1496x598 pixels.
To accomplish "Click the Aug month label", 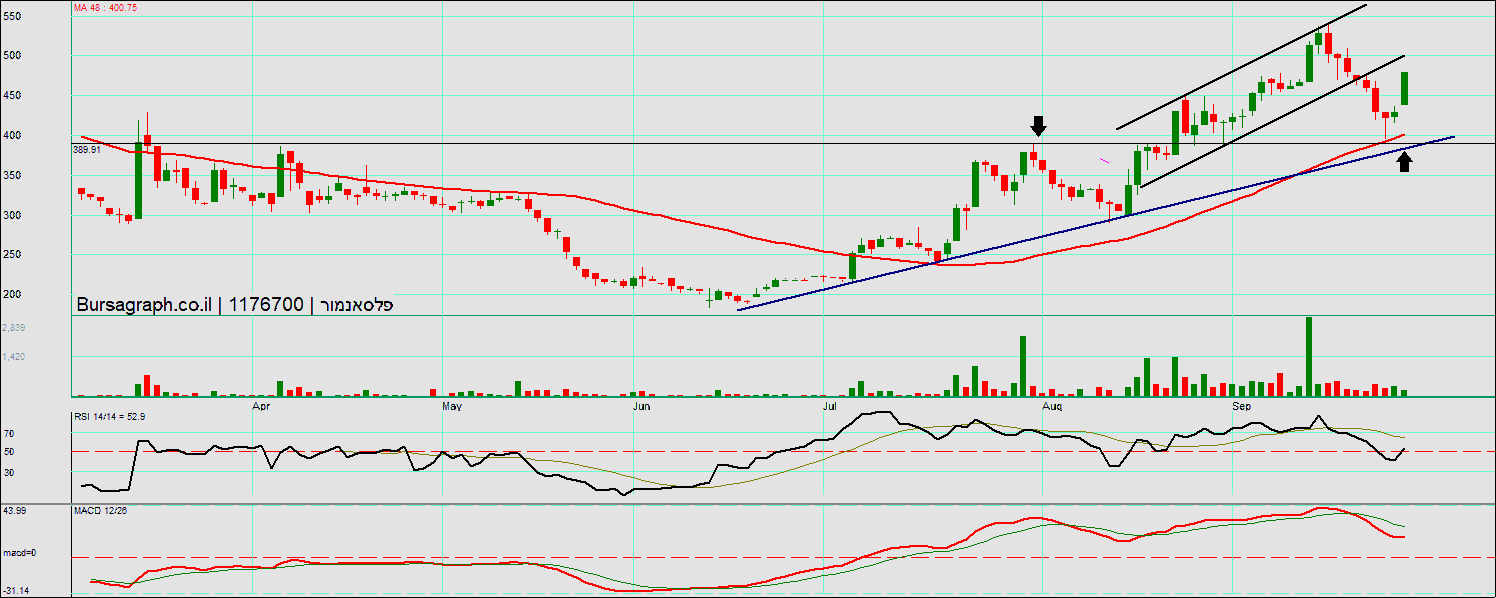I will point(1051,407).
